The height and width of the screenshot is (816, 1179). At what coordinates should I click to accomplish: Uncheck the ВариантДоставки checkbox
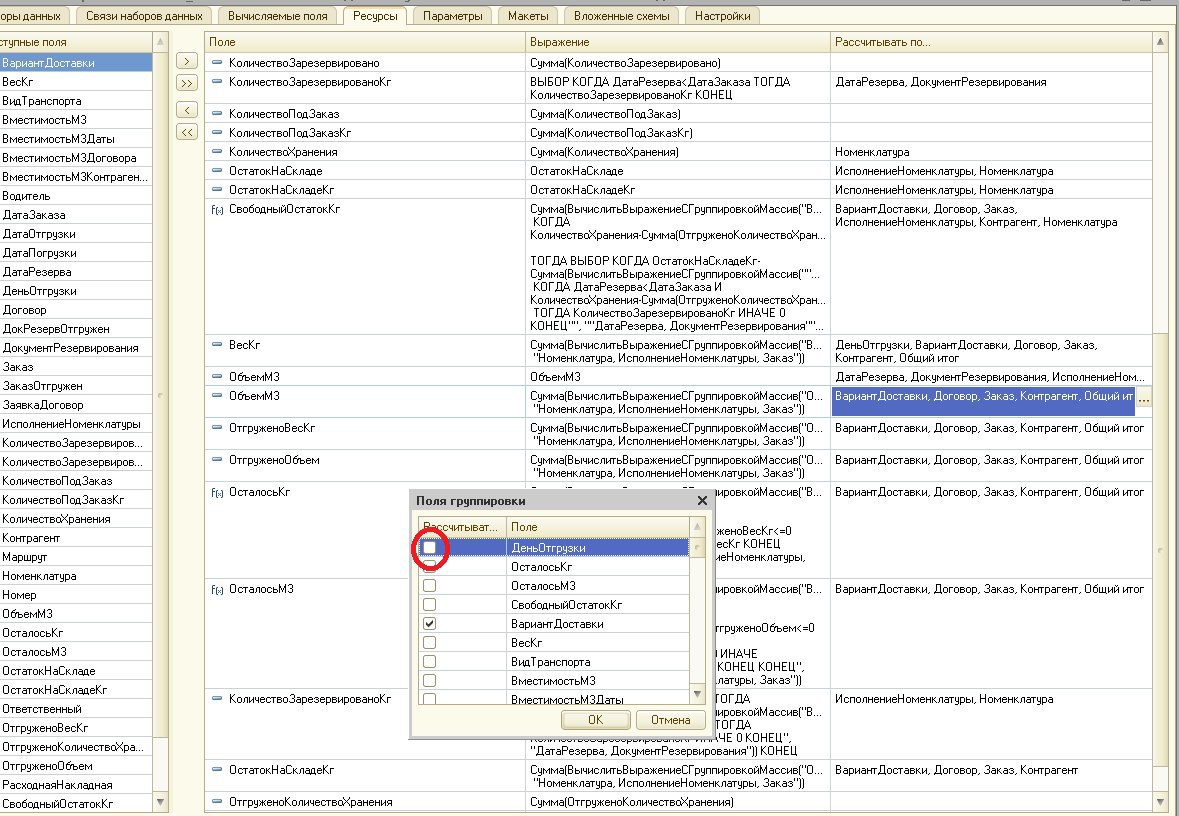(429, 623)
